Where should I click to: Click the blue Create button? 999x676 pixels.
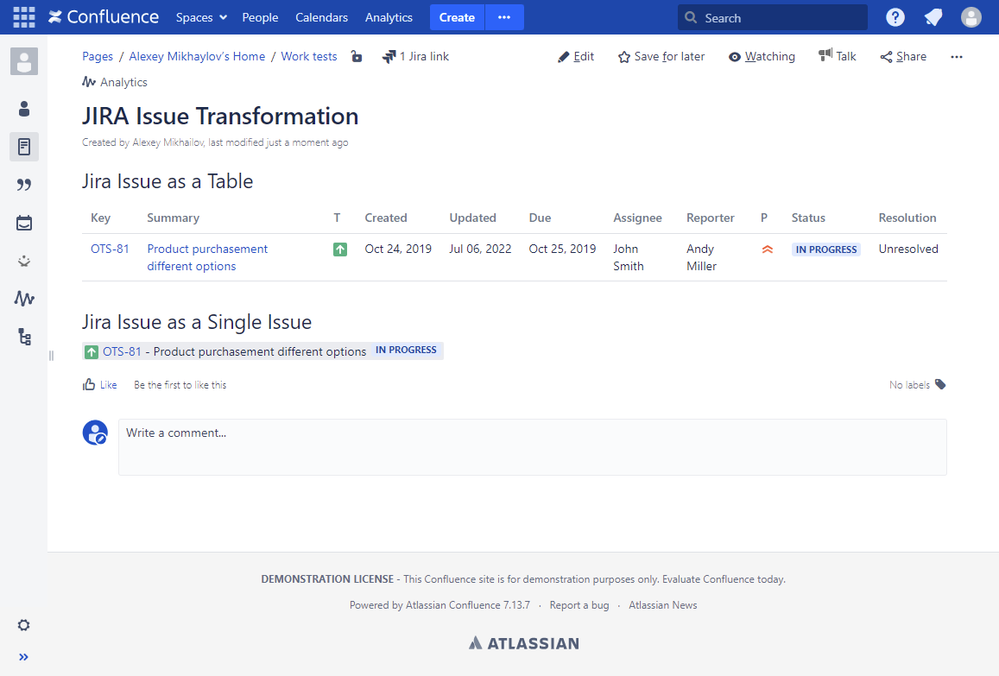pos(457,17)
